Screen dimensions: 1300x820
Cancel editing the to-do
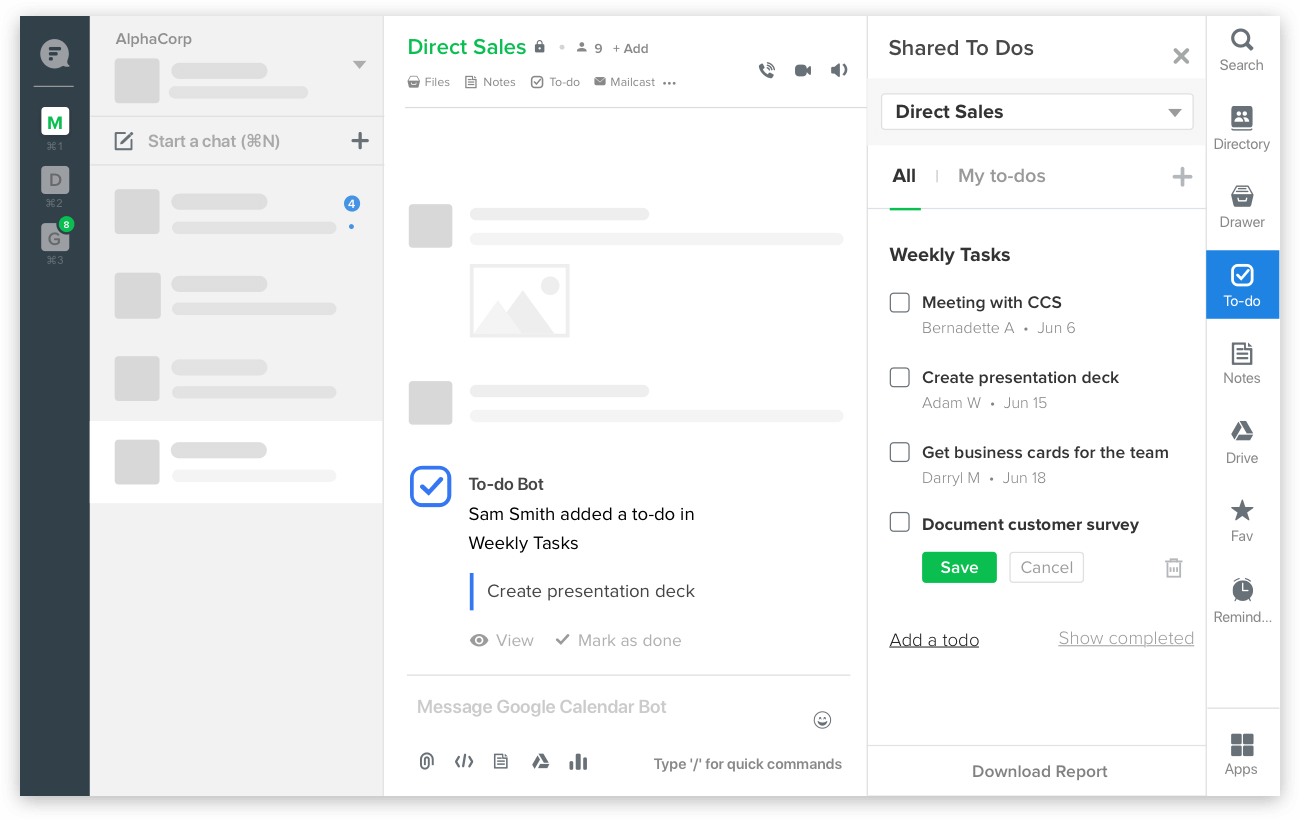tap(1046, 567)
